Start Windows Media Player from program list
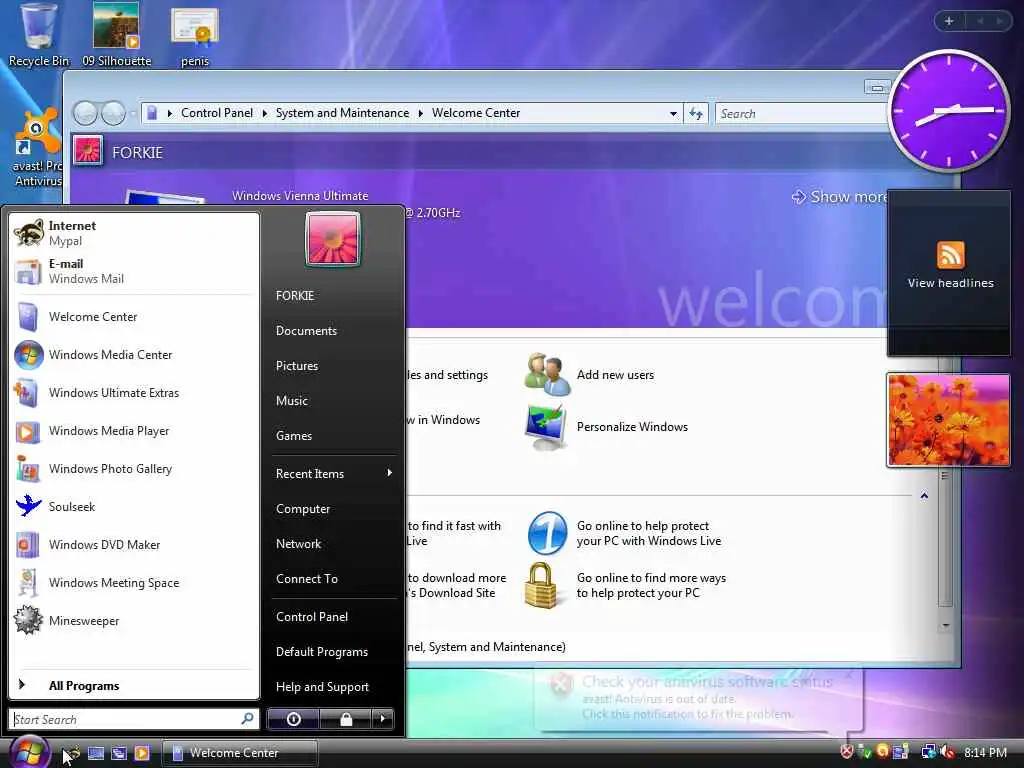The height and width of the screenshot is (768, 1024). click(x=134, y=431)
